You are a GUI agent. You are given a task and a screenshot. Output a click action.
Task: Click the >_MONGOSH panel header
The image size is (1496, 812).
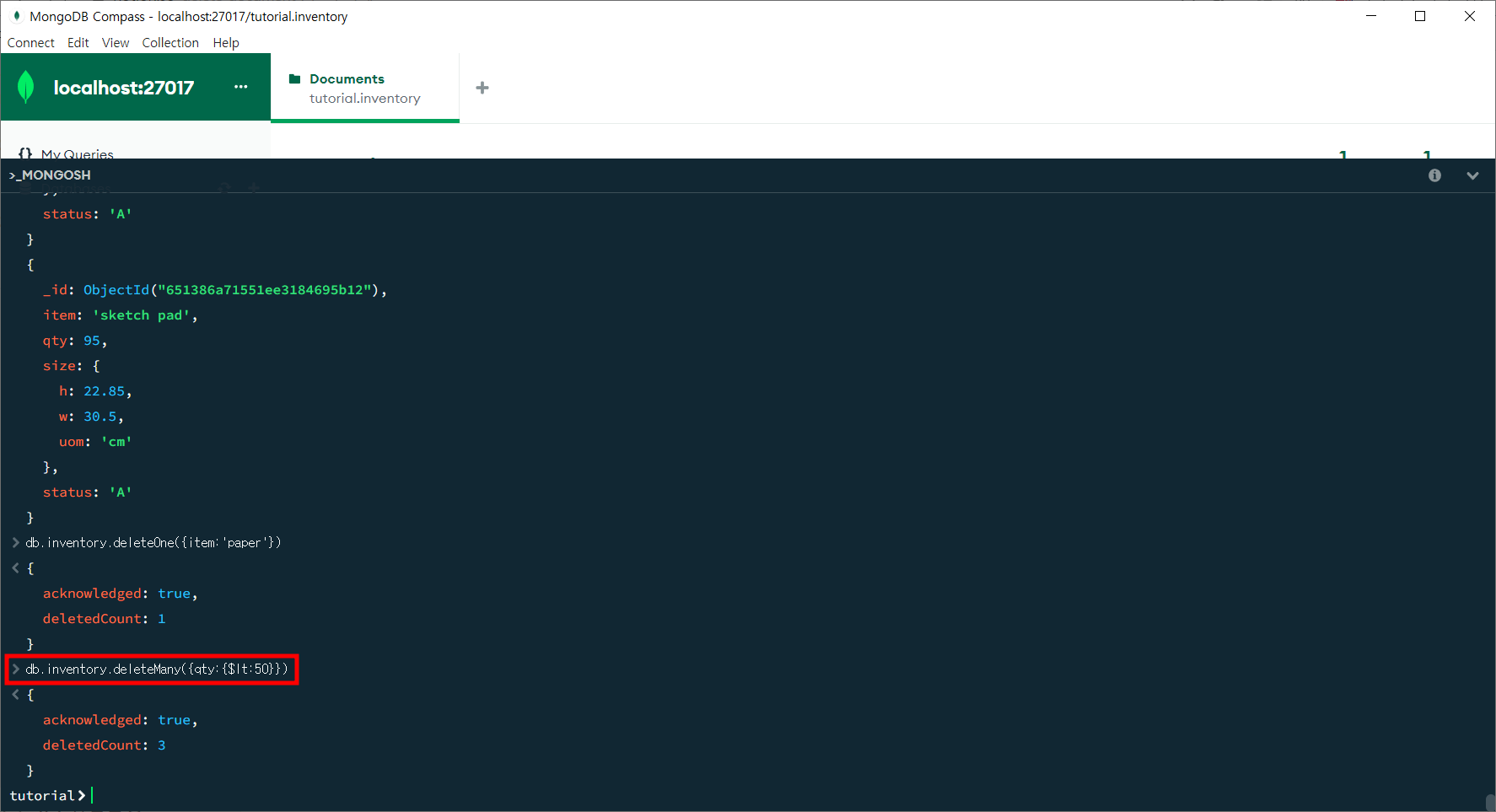pyautogui.click(x=50, y=175)
